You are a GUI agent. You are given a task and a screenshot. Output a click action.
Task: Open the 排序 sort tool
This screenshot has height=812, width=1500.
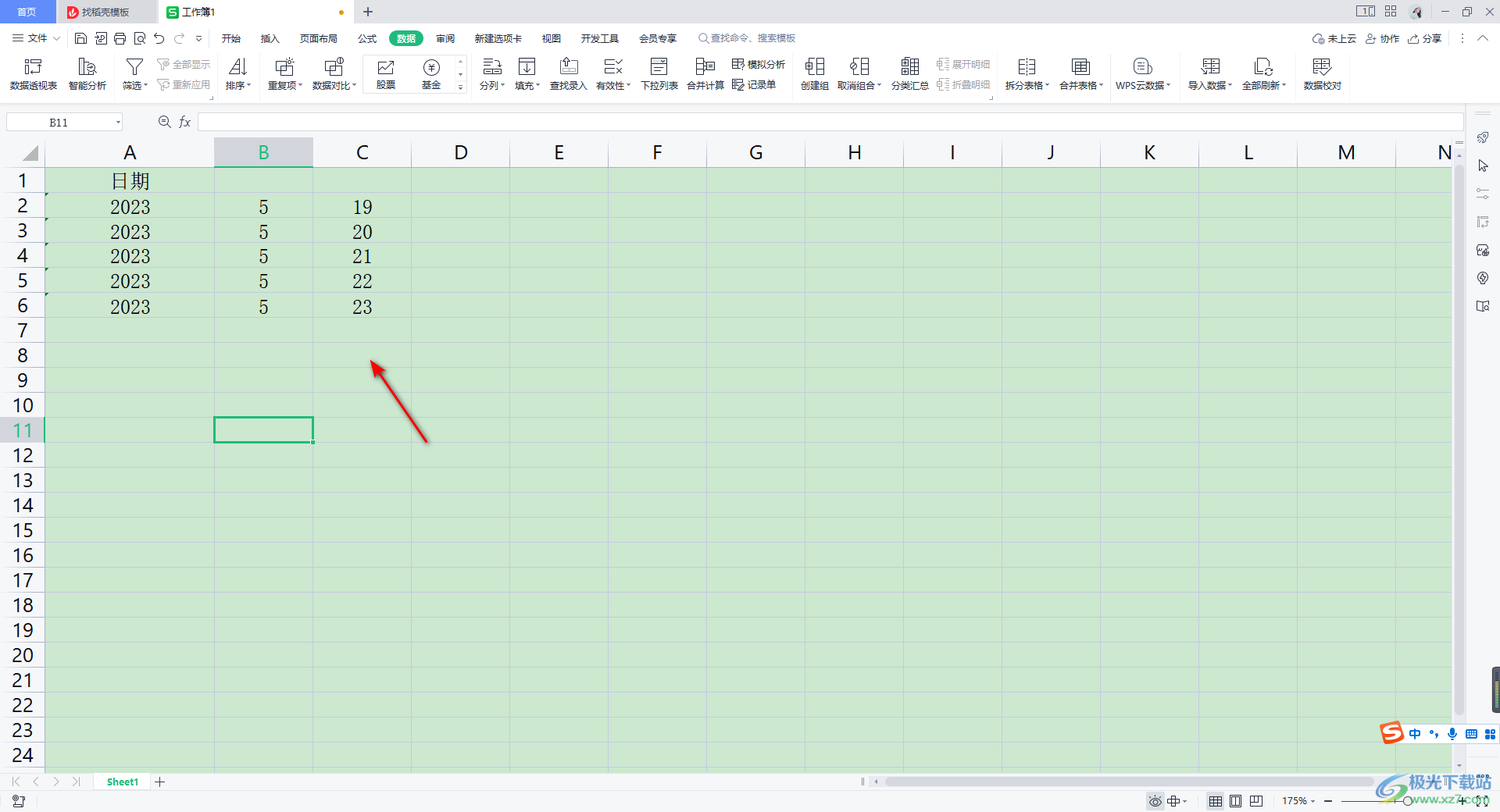click(x=238, y=74)
